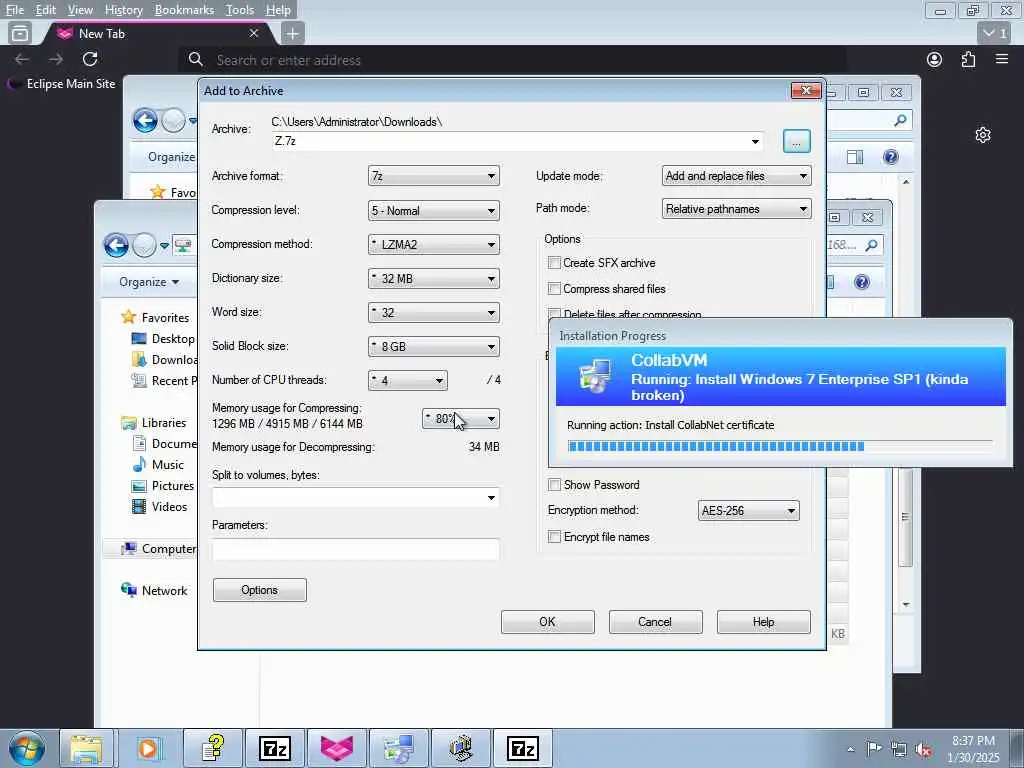Open the Dictionary size dropdown

coord(434,278)
